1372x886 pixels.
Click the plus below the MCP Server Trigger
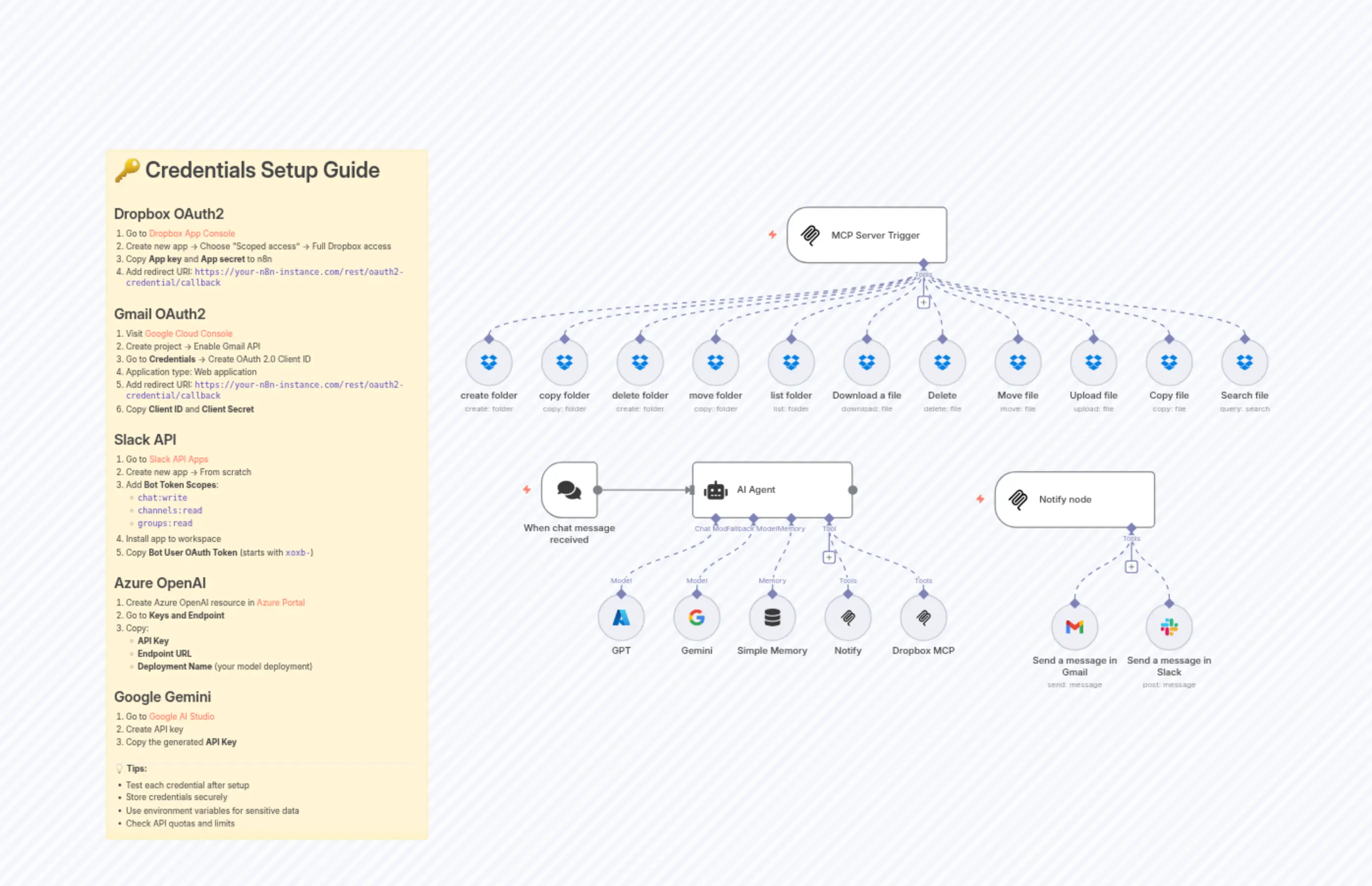(923, 301)
